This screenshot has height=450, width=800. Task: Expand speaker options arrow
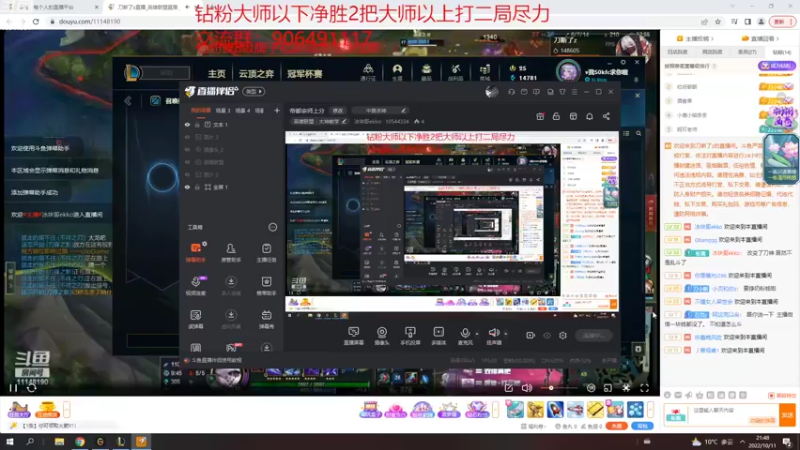(506, 334)
